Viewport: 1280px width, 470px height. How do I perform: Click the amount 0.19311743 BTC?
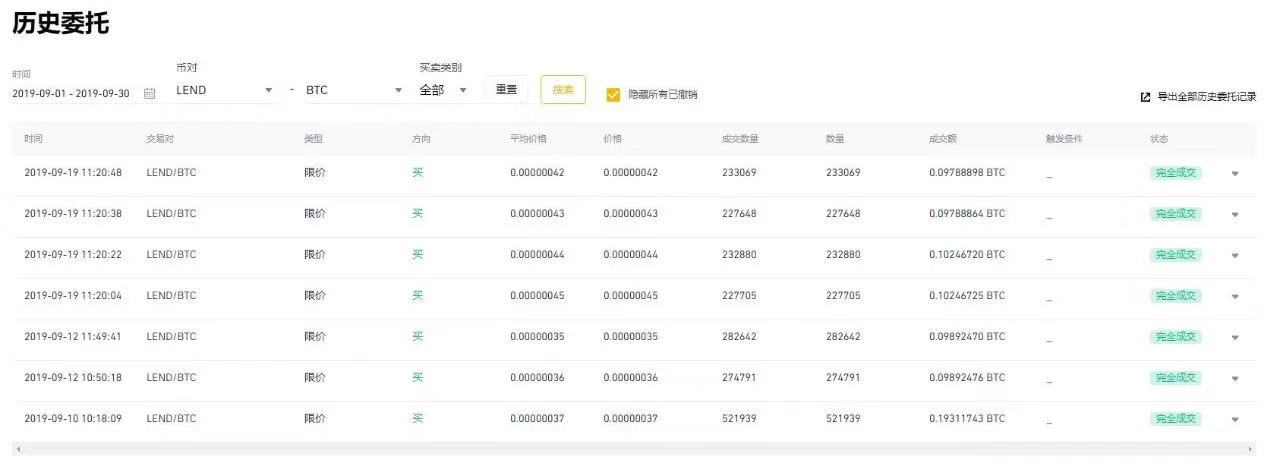tap(967, 419)
